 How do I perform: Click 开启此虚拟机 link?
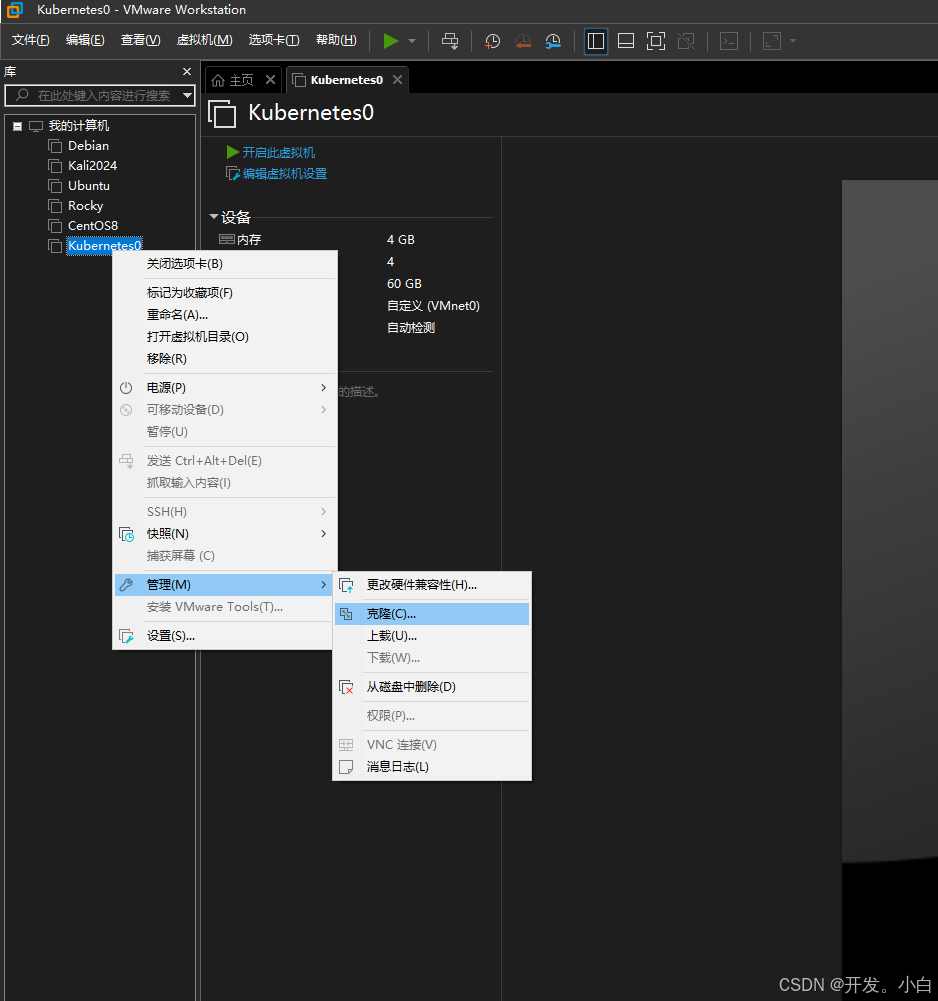[x=278, y=153]
